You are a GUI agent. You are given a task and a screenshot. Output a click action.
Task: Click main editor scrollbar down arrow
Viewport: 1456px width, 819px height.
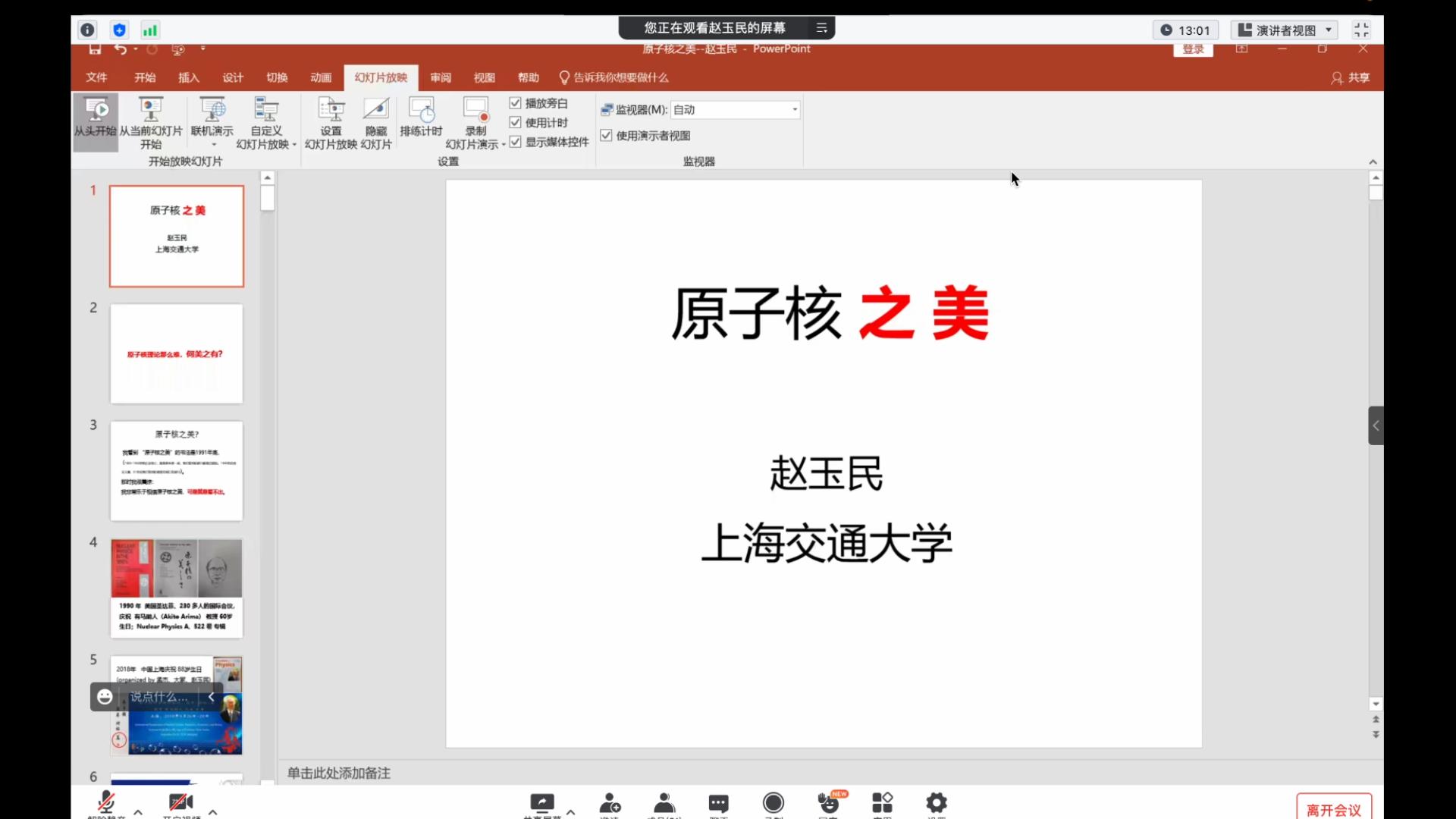[x=1376, y=704]
